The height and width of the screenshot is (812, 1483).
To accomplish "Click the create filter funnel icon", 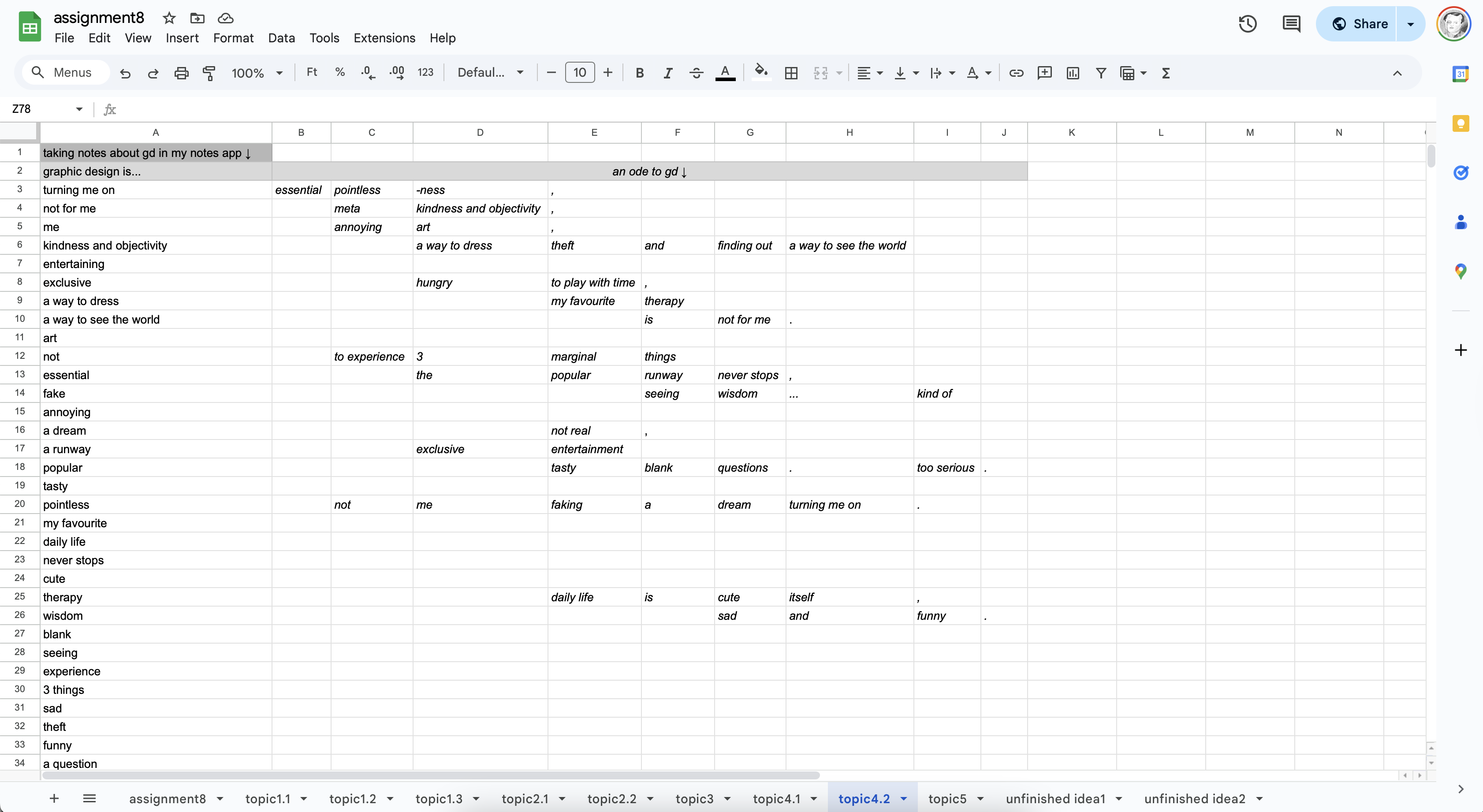I will pos(1101,73).
